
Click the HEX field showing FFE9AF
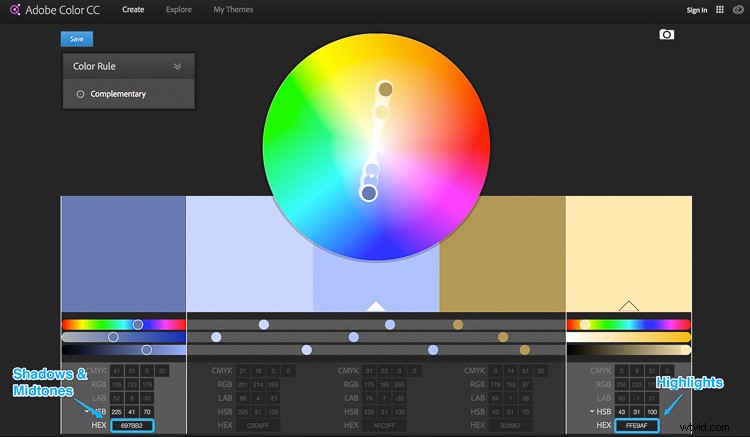(x=636, y=425)
